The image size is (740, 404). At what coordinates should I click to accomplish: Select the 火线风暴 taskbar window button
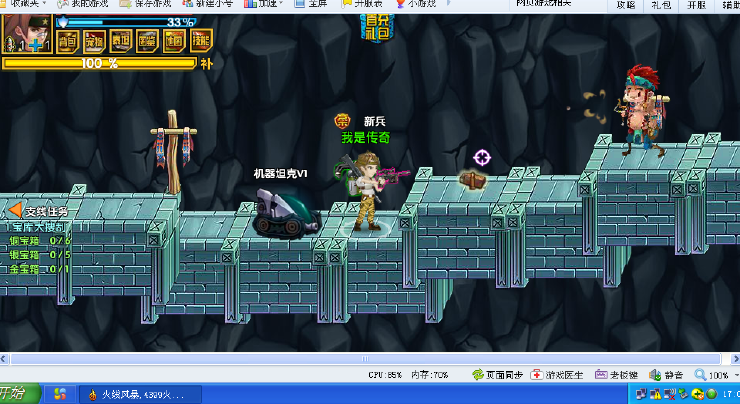(141, 394)
